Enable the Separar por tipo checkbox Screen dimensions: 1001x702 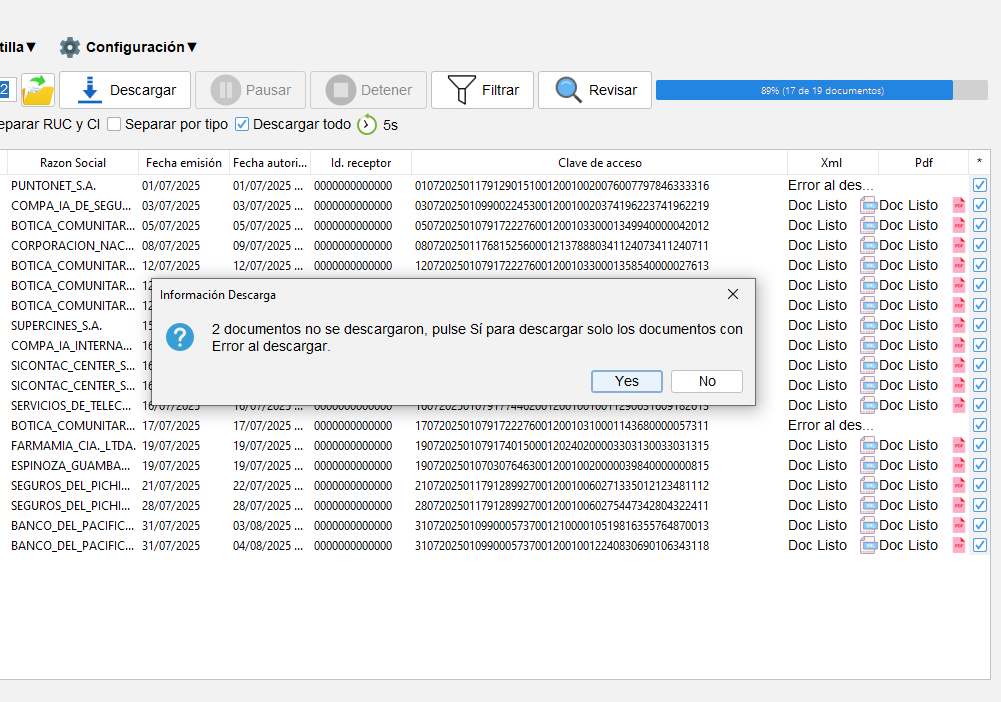click(x=114, y=125)
